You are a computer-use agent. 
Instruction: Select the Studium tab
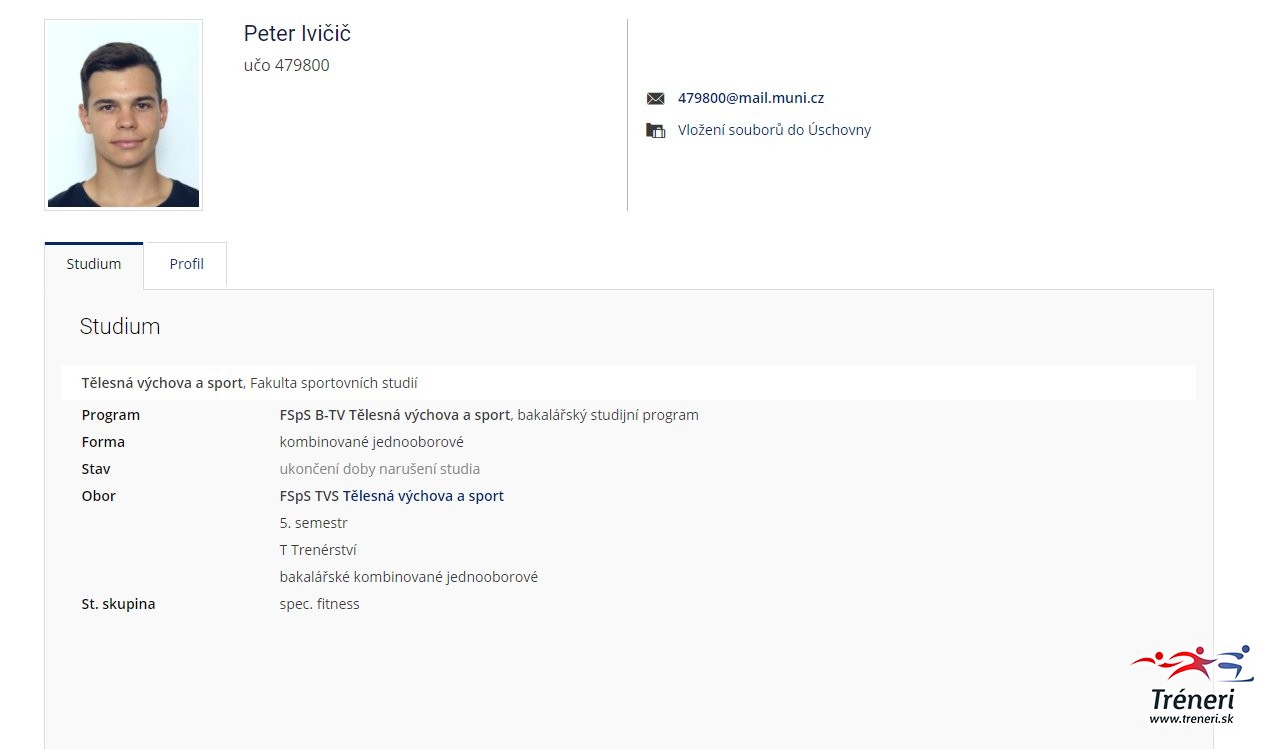(x=94, y=264)
